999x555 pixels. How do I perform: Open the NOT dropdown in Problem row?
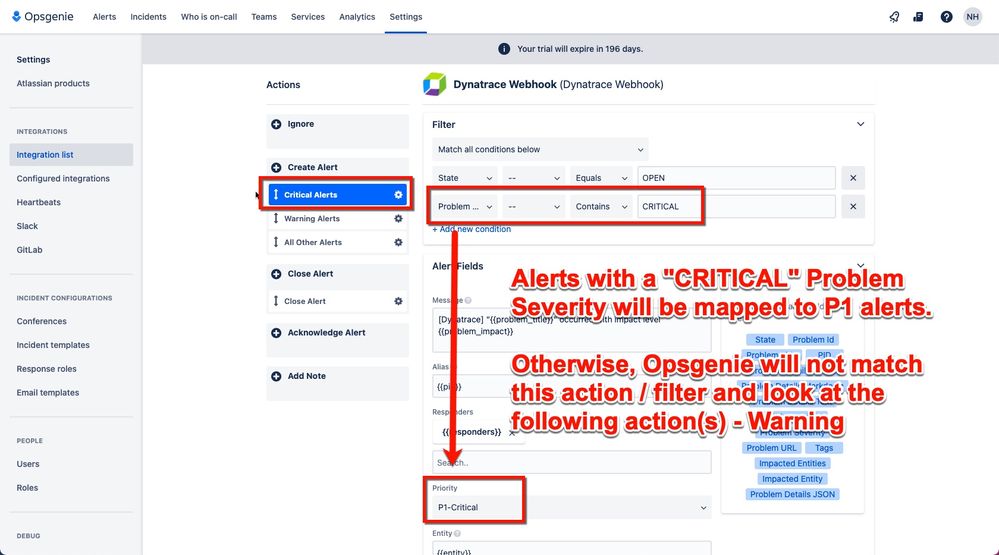coord(534,206)
